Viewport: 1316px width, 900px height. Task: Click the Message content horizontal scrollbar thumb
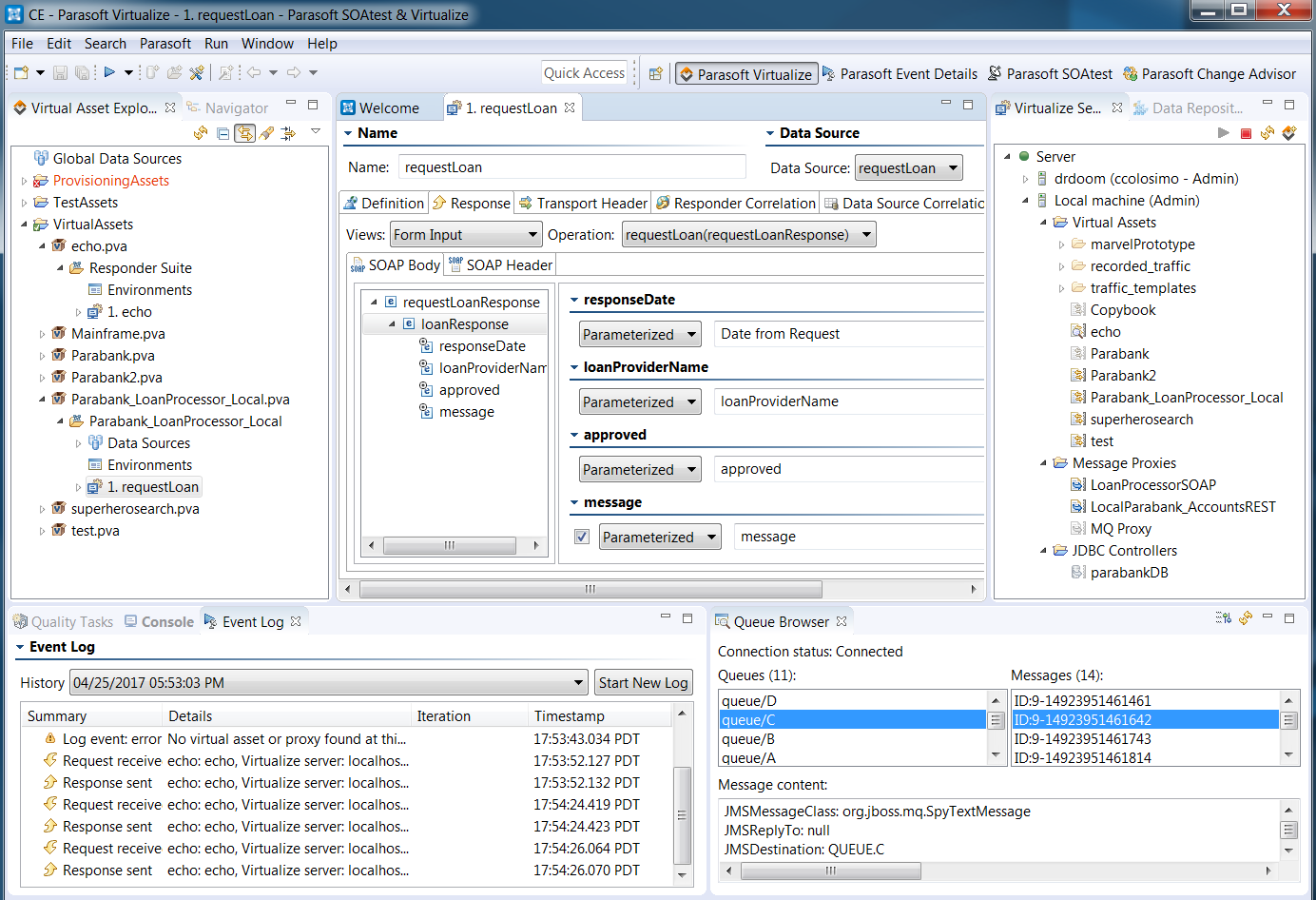(x=831, y=871)
